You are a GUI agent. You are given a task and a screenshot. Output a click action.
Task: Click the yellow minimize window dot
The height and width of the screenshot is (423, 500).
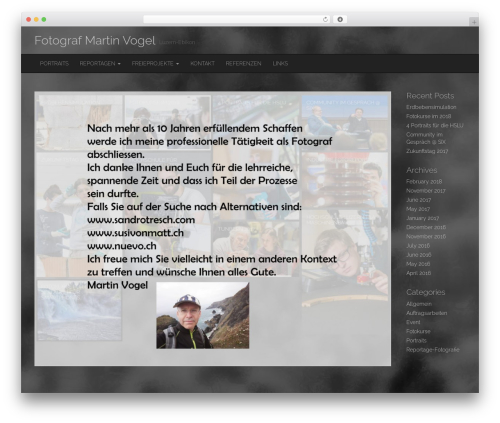(x=36, y=20)
